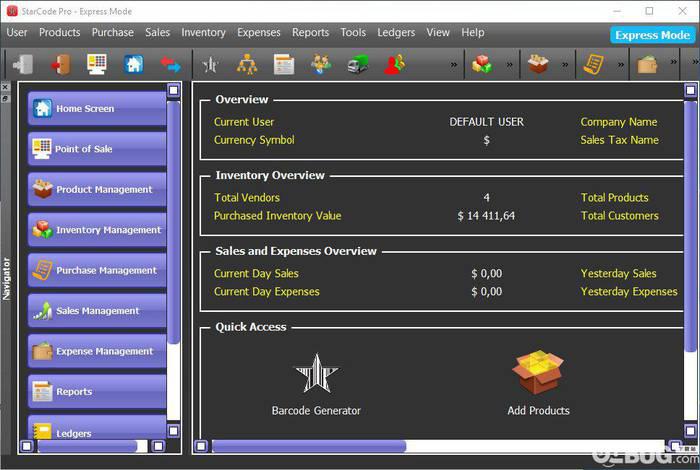Click the blue home icon in the toolbar
This screenshot has width=700, height=470.
(x=134, y=64)
